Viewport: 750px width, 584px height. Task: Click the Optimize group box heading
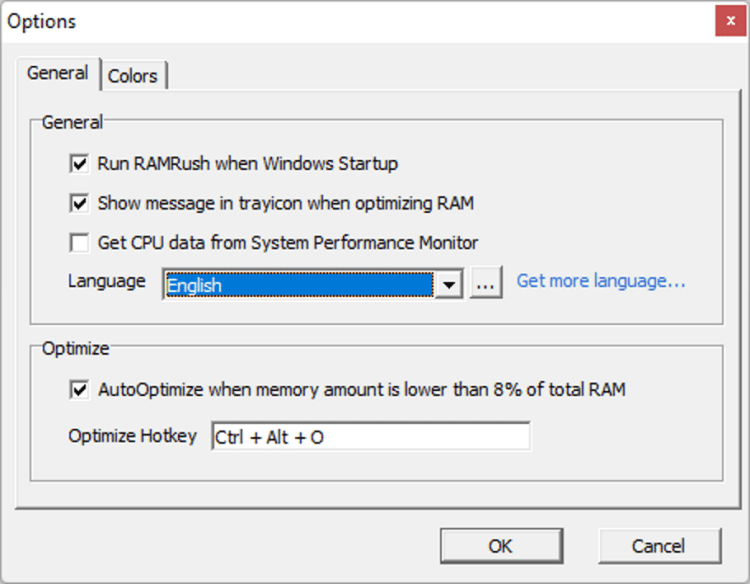(x=76, y=349)
